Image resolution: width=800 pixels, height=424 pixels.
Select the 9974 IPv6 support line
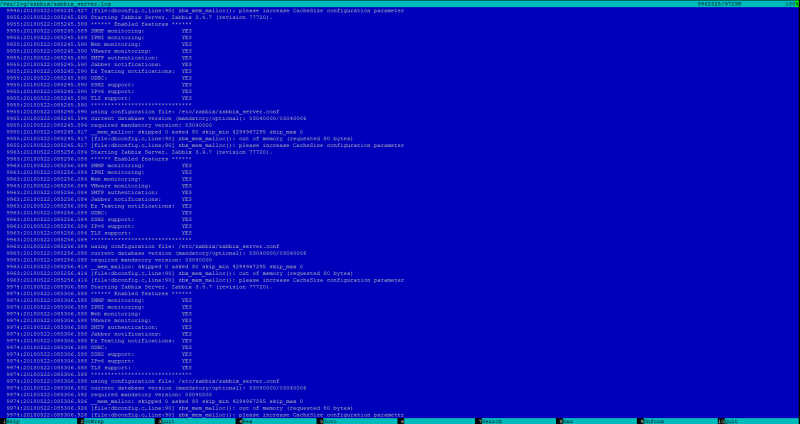point(99,361)
